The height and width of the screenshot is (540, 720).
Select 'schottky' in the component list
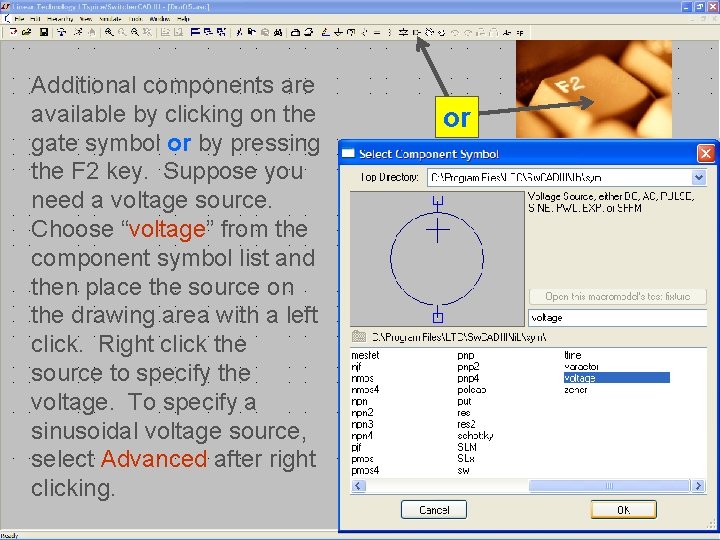tap(475, 435)
